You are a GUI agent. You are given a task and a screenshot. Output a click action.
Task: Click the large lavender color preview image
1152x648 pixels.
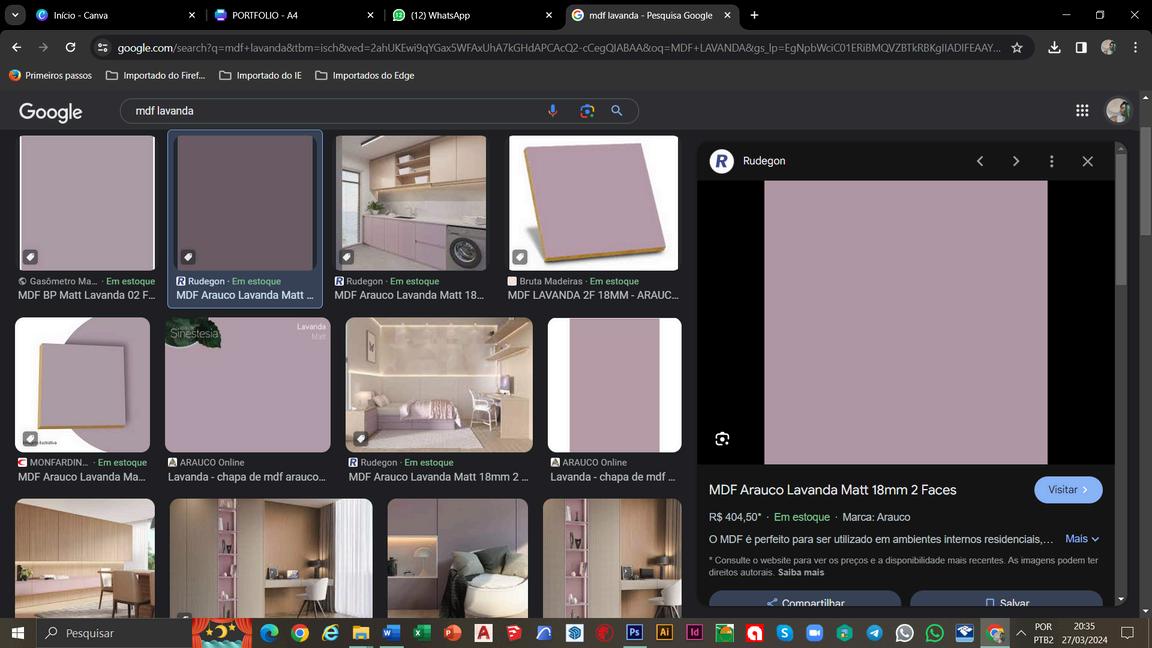905,322
